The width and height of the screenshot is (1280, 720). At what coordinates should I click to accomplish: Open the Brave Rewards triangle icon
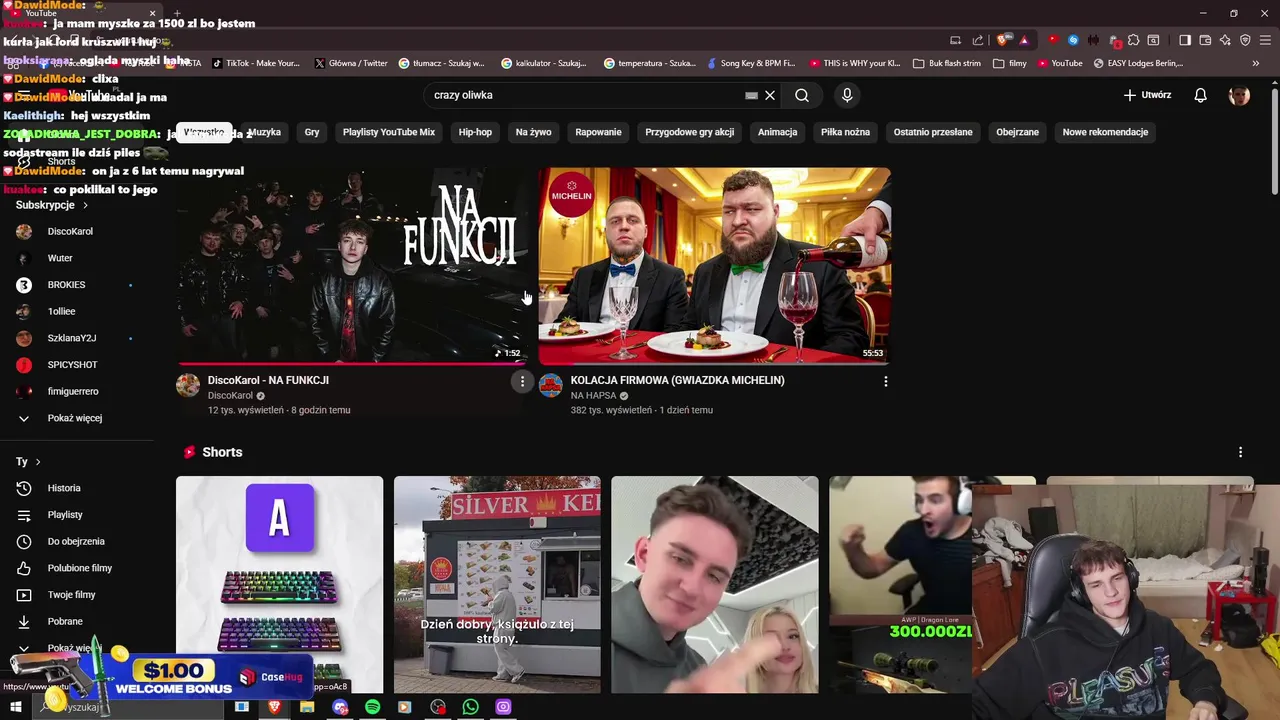click(x=1024, y=40)
